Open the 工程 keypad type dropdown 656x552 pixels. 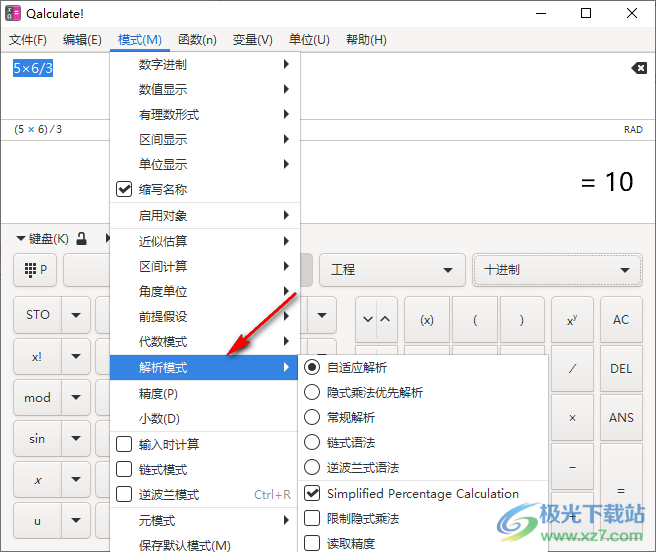392,270
